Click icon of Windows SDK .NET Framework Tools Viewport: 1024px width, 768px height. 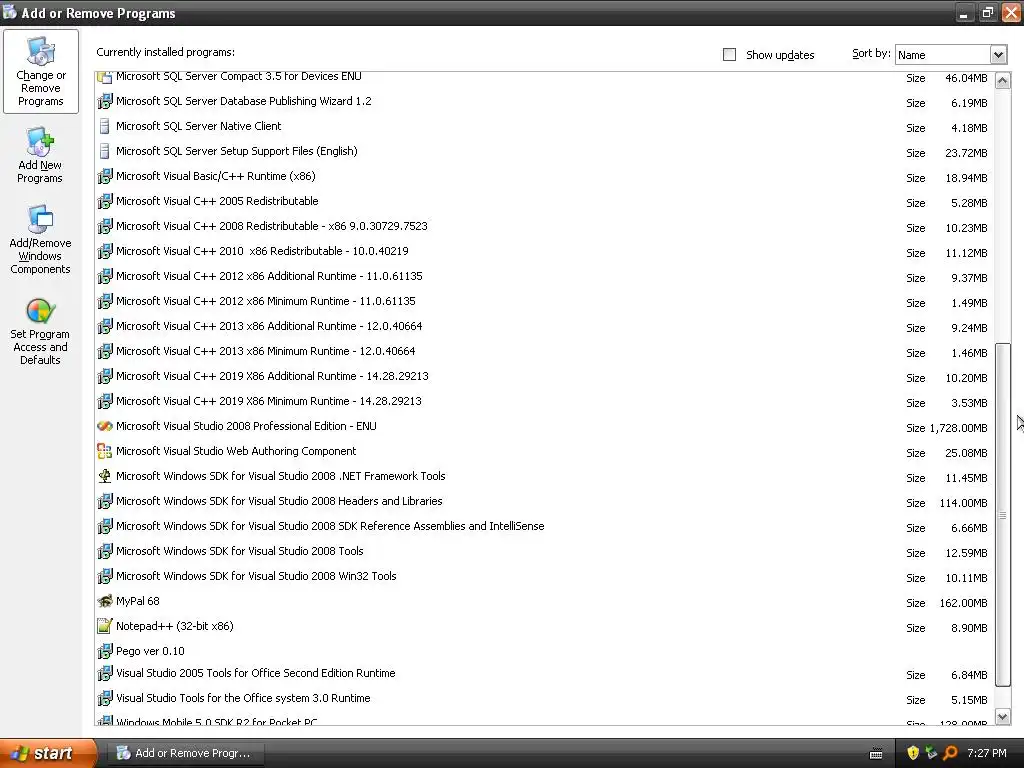pyautogui.click(x=104, y=476)
